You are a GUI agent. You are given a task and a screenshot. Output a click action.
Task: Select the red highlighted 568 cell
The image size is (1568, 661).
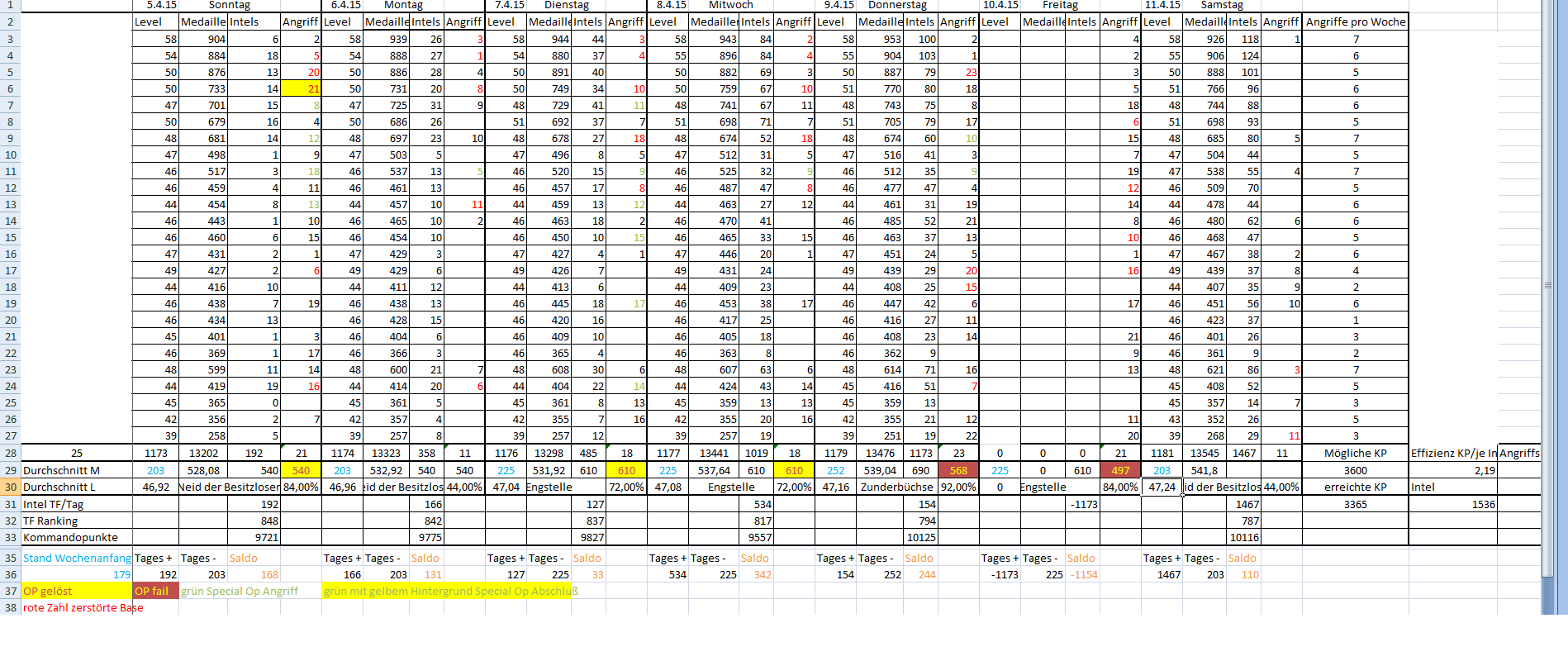point(958,470)
